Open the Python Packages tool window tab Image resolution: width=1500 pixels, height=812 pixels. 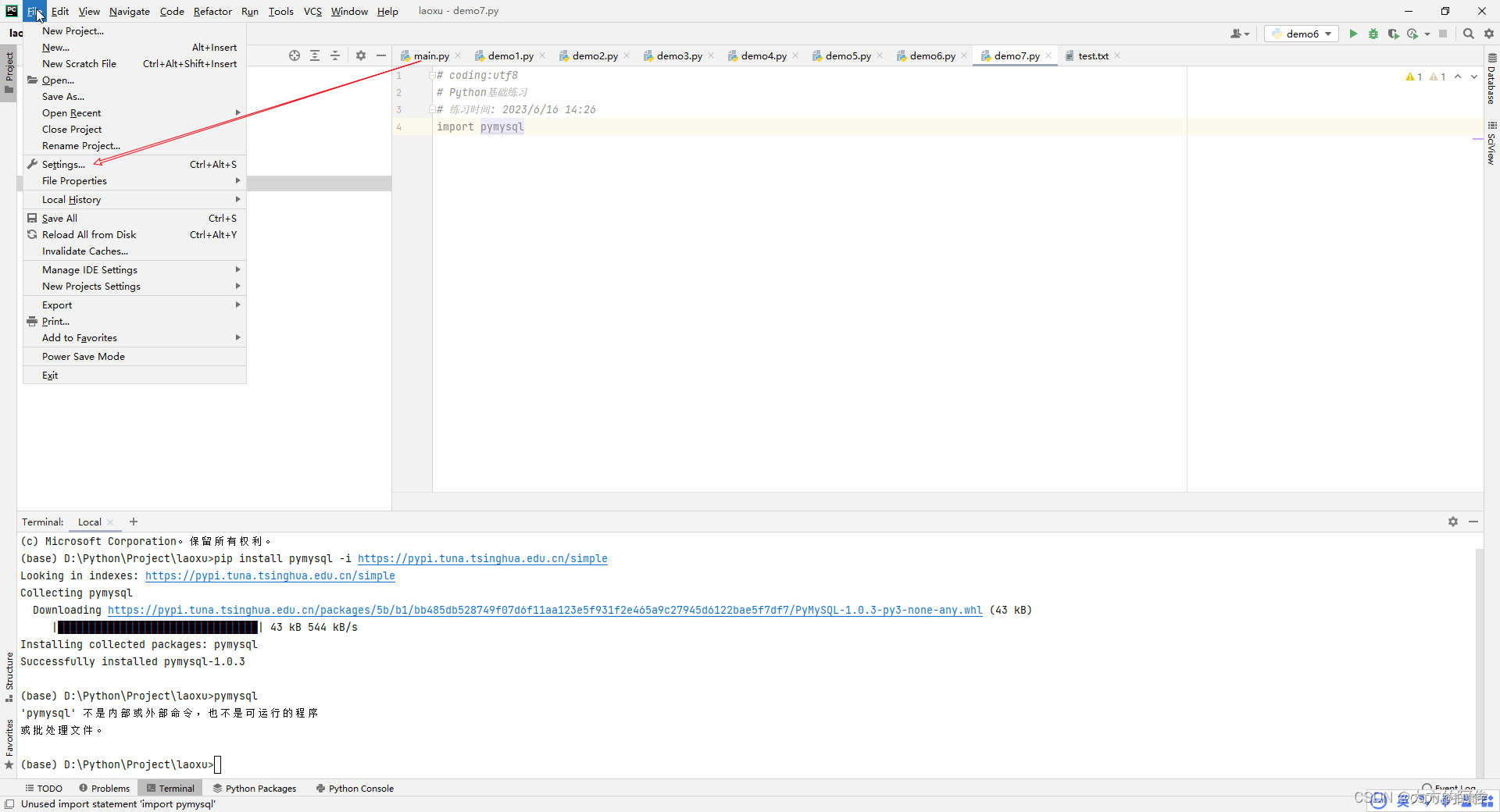coord(255,789)
